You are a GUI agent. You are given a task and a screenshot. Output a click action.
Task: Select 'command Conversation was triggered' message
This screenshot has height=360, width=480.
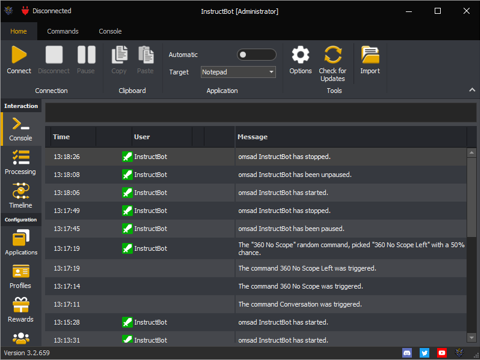coord(300,304)
